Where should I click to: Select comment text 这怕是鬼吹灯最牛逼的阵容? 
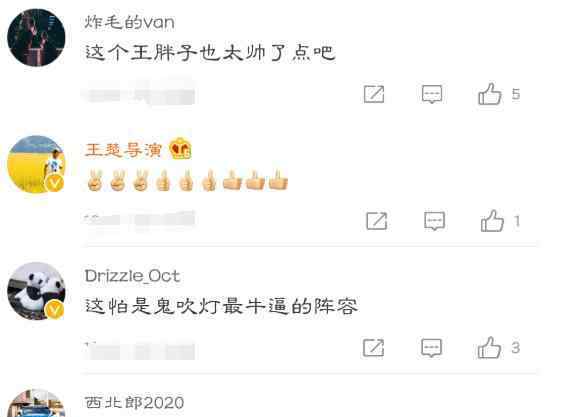(221, 306)
